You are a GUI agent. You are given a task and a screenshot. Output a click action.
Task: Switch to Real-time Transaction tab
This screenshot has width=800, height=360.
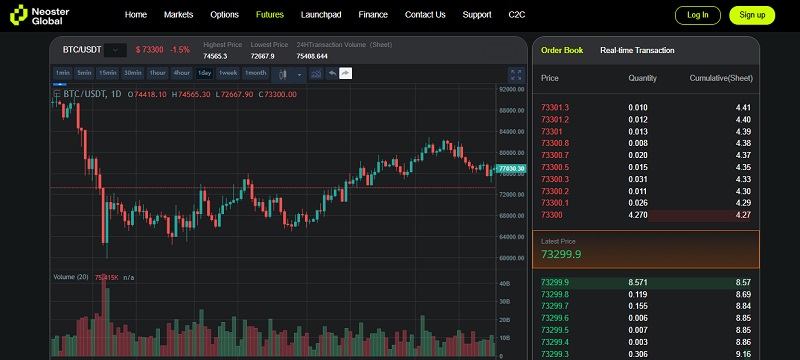[637, 50]
